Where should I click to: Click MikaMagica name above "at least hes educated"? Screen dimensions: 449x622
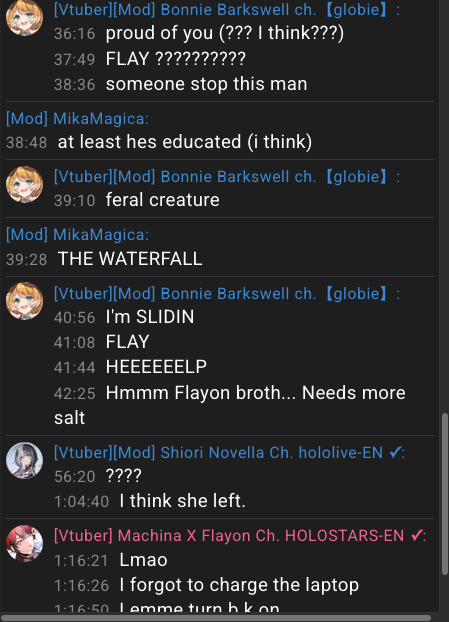coord(101,119)
